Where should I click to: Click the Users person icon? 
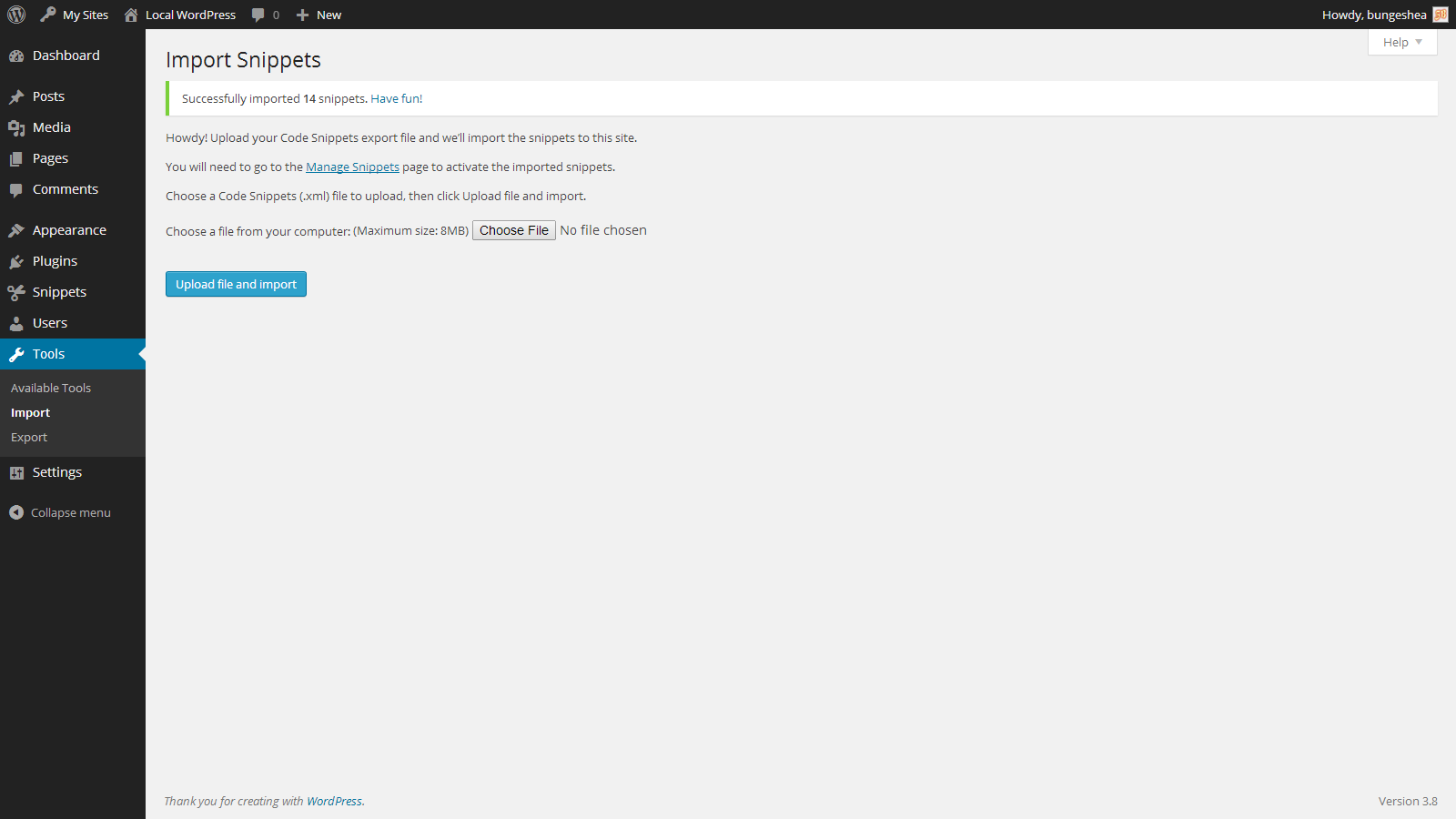[16, 323]
